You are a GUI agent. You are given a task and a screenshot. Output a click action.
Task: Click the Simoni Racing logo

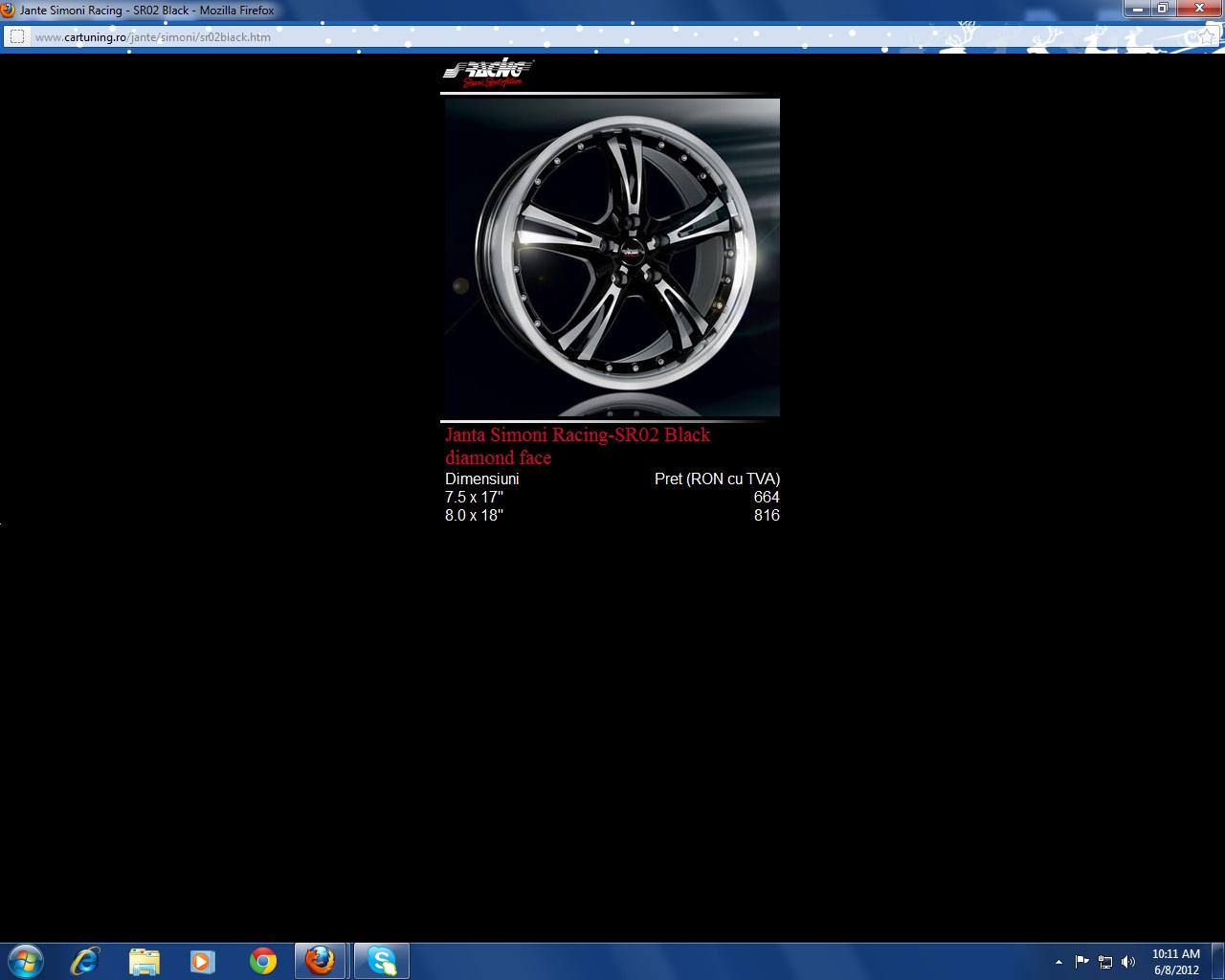point(488,73)
